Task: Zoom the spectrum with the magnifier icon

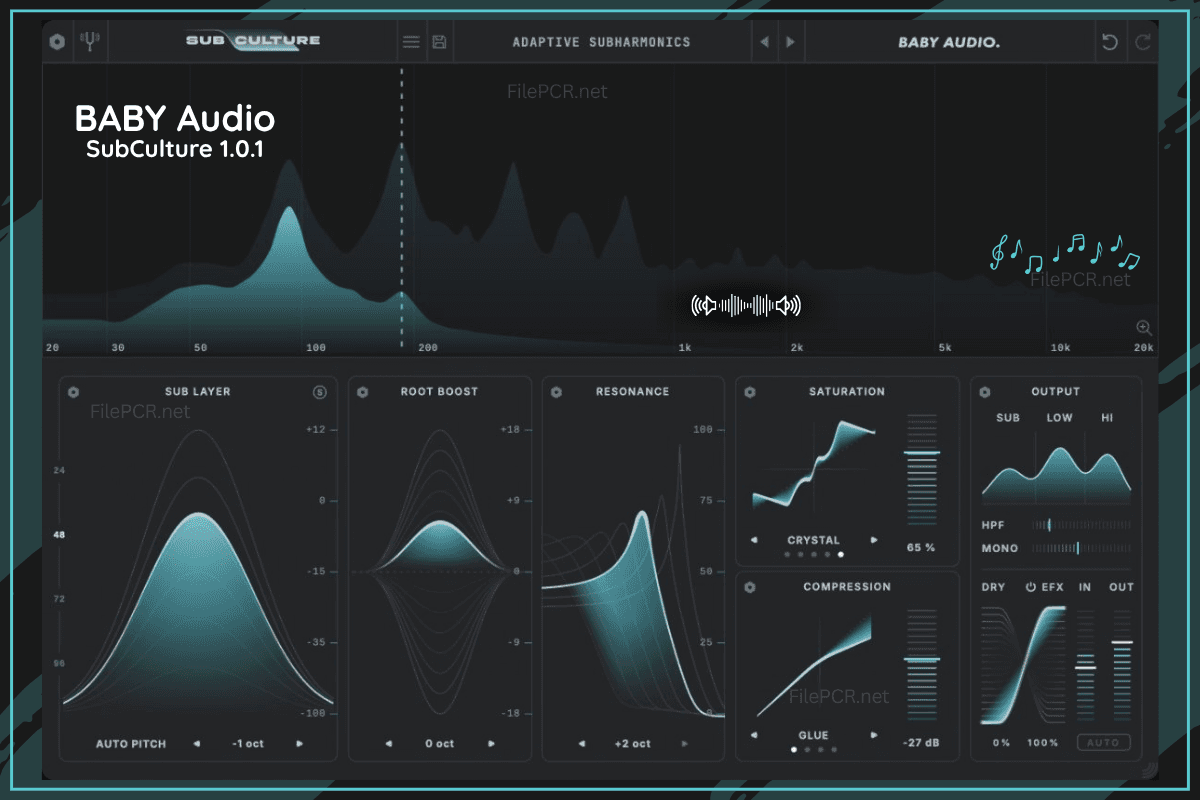Action: pyautogui.click(x=1144, y=327)
